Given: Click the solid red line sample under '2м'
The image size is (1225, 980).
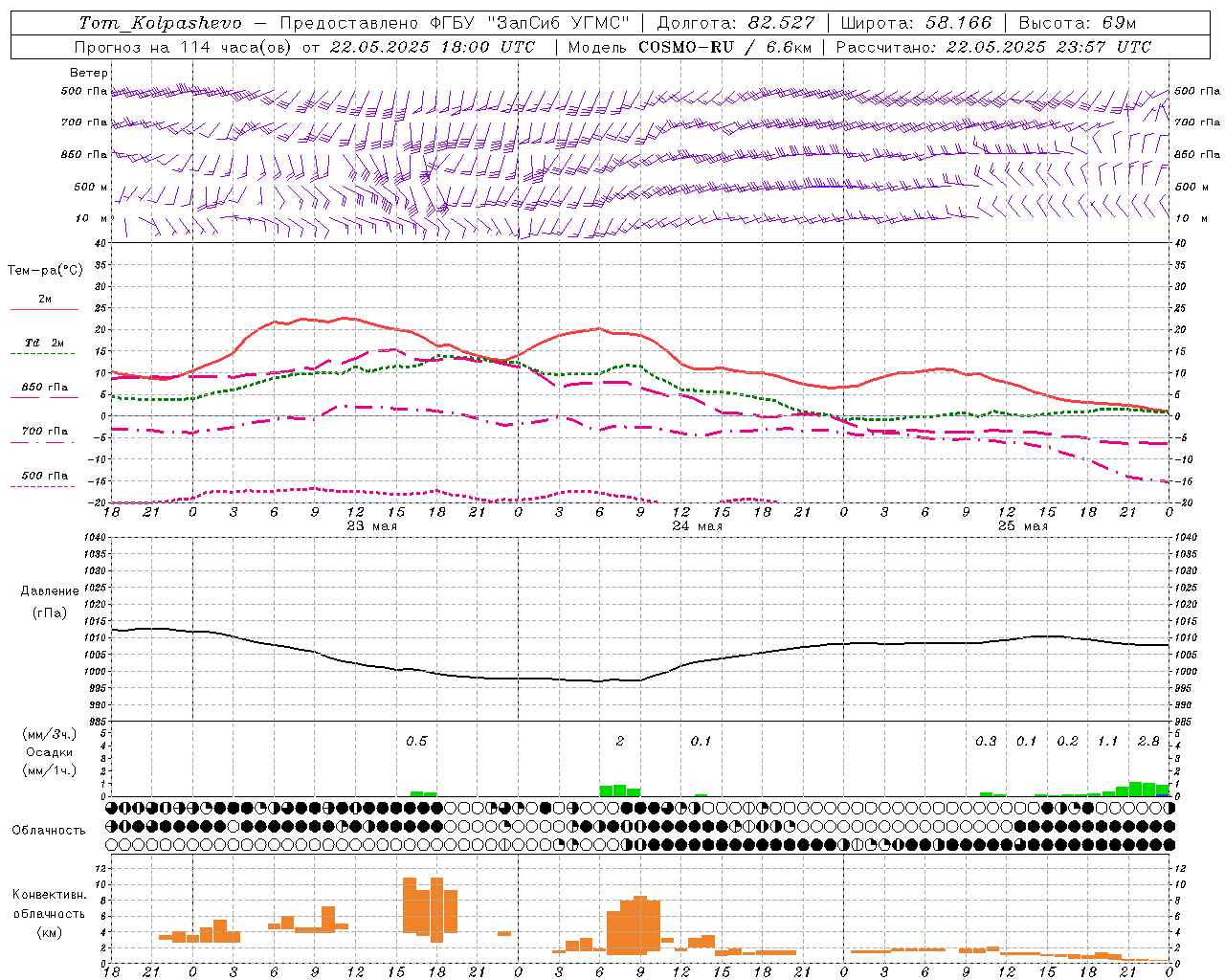Looking at the screenshot, I should [44, 309].
